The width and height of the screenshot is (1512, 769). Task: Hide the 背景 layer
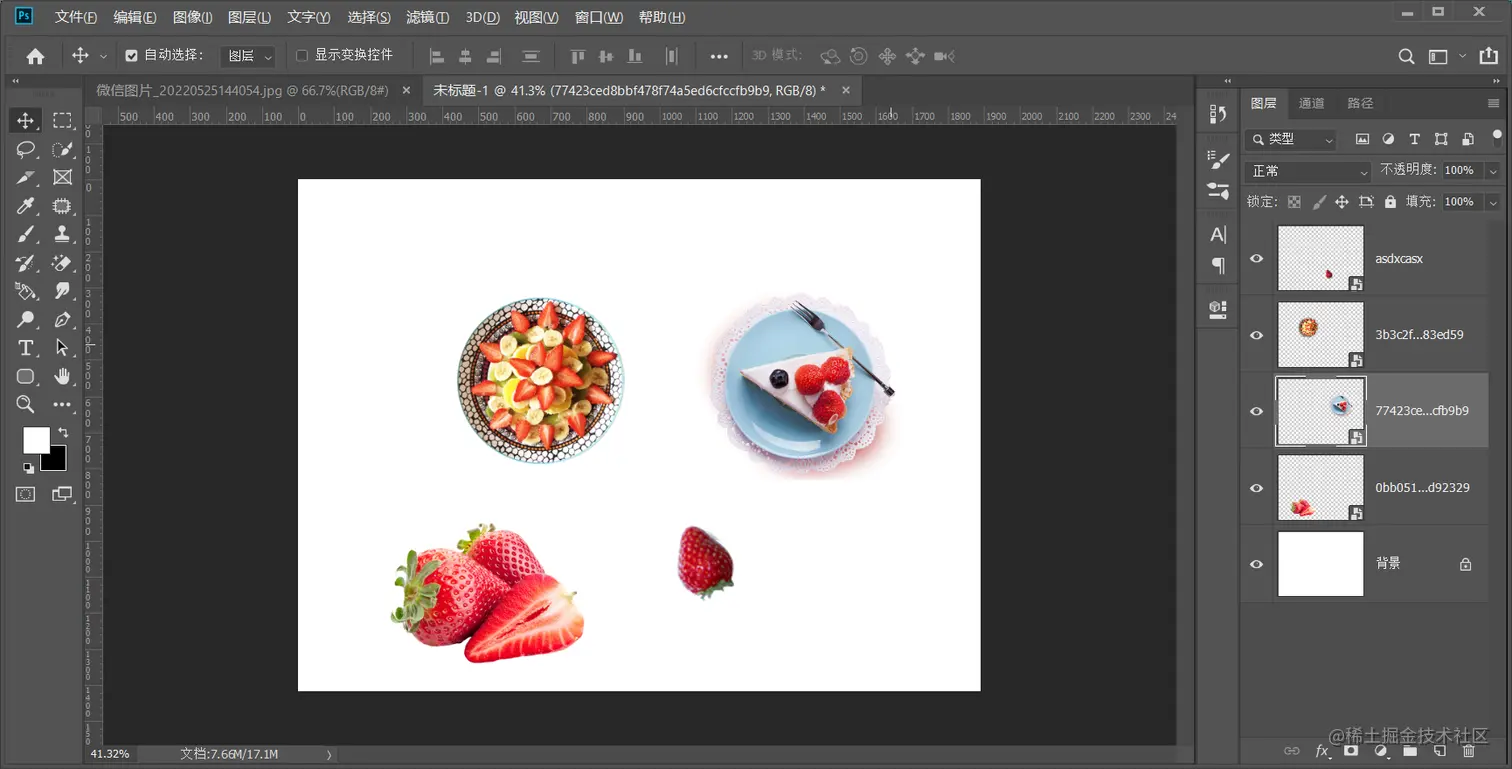click(1257, 564)
